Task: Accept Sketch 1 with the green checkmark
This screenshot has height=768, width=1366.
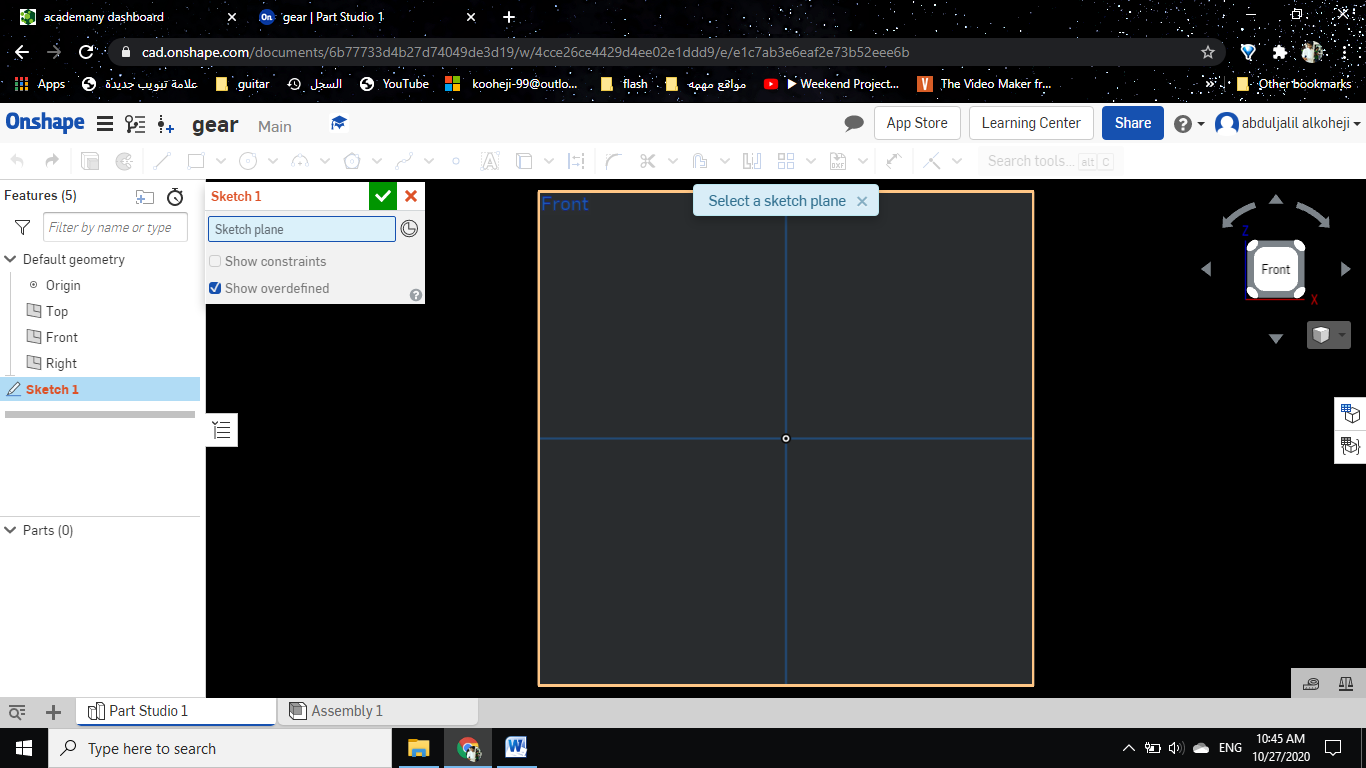Action: point(383,196)
